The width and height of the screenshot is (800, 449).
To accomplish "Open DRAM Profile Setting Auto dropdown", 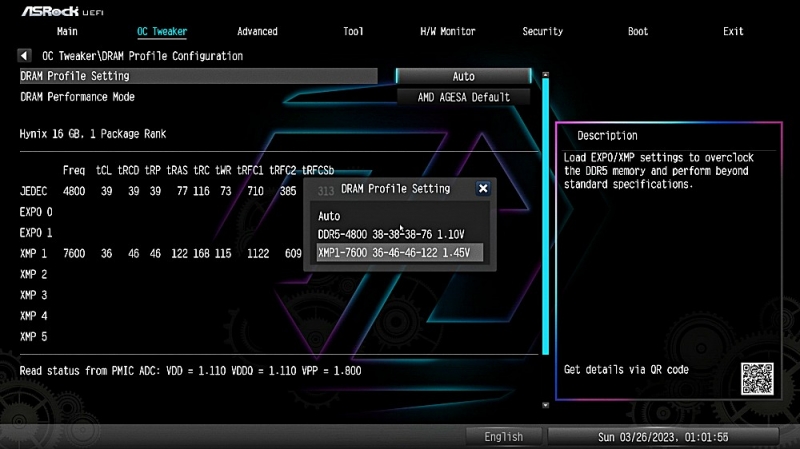I will [x=463, y=76].
